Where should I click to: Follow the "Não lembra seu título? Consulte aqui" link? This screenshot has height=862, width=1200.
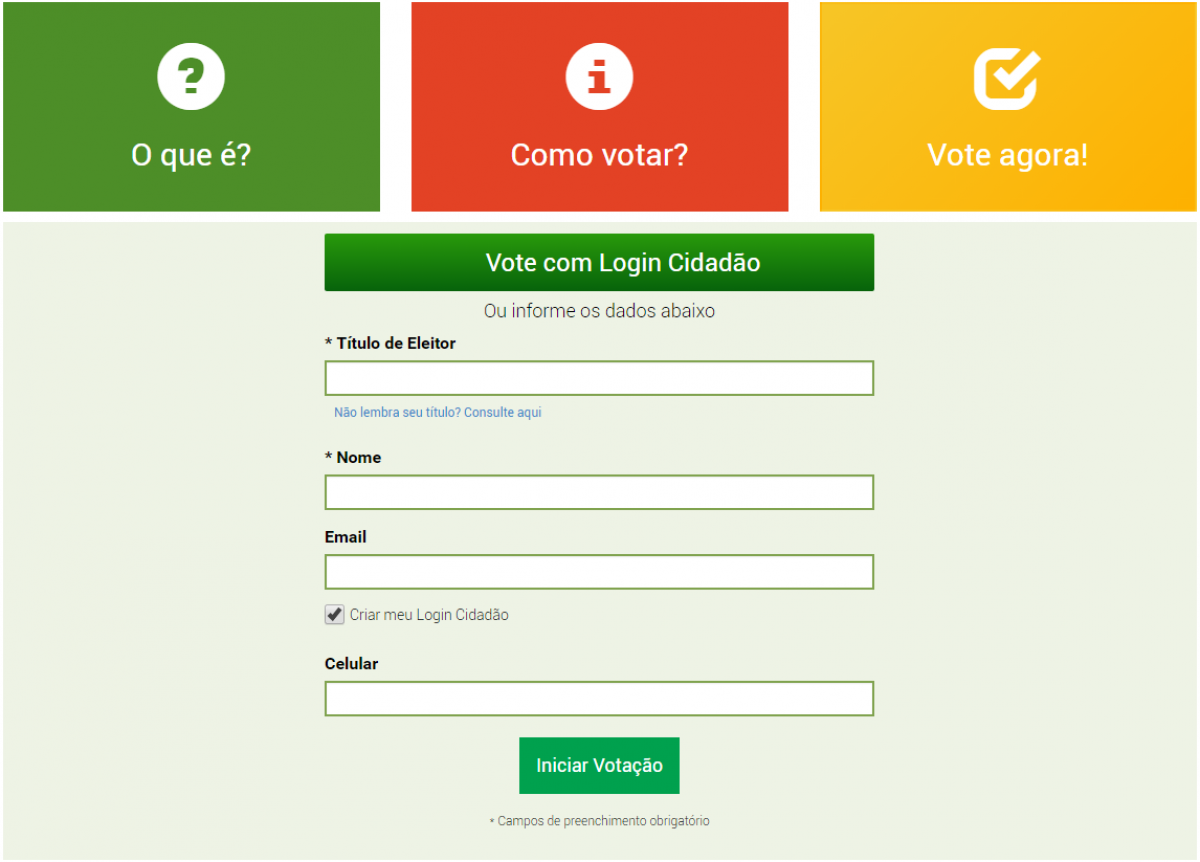coord(438,412)
